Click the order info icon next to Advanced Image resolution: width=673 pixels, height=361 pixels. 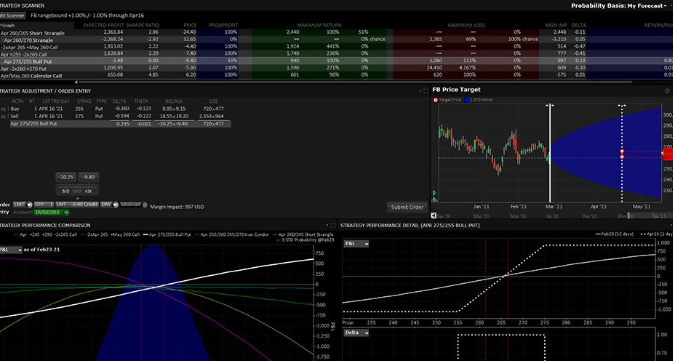coord(145,205)
